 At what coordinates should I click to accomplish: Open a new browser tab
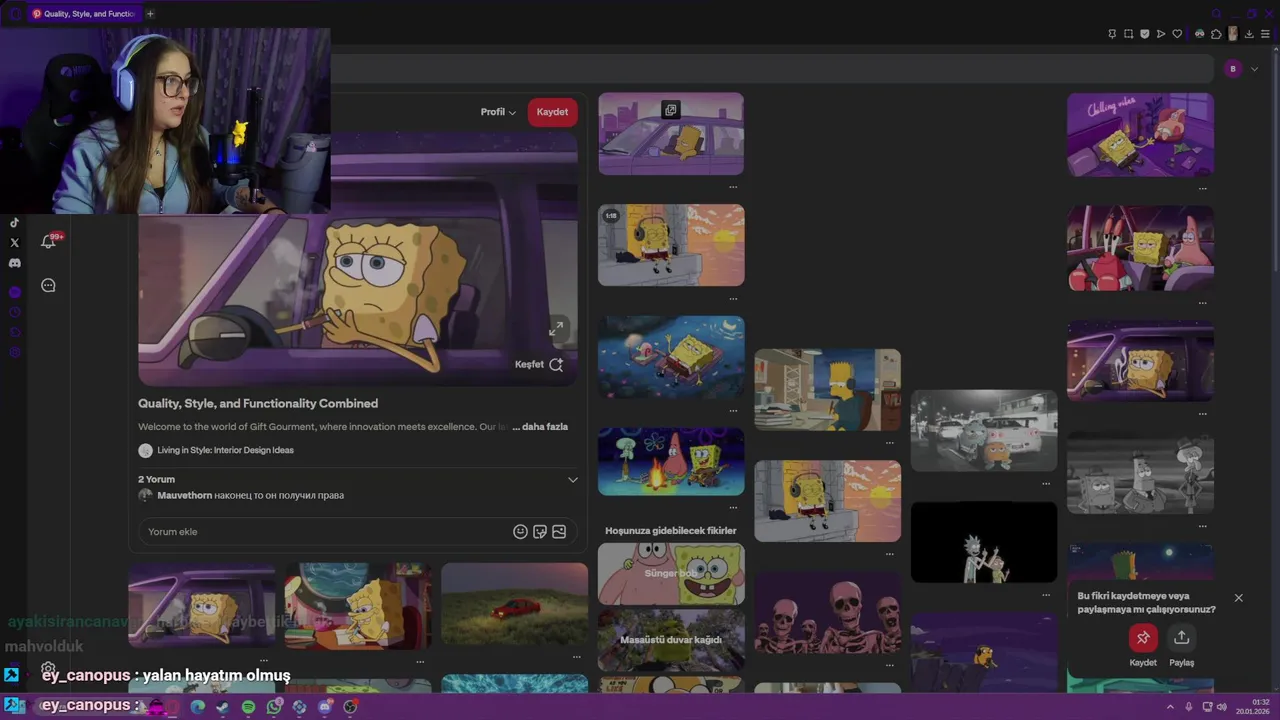(x=150, y=14)
